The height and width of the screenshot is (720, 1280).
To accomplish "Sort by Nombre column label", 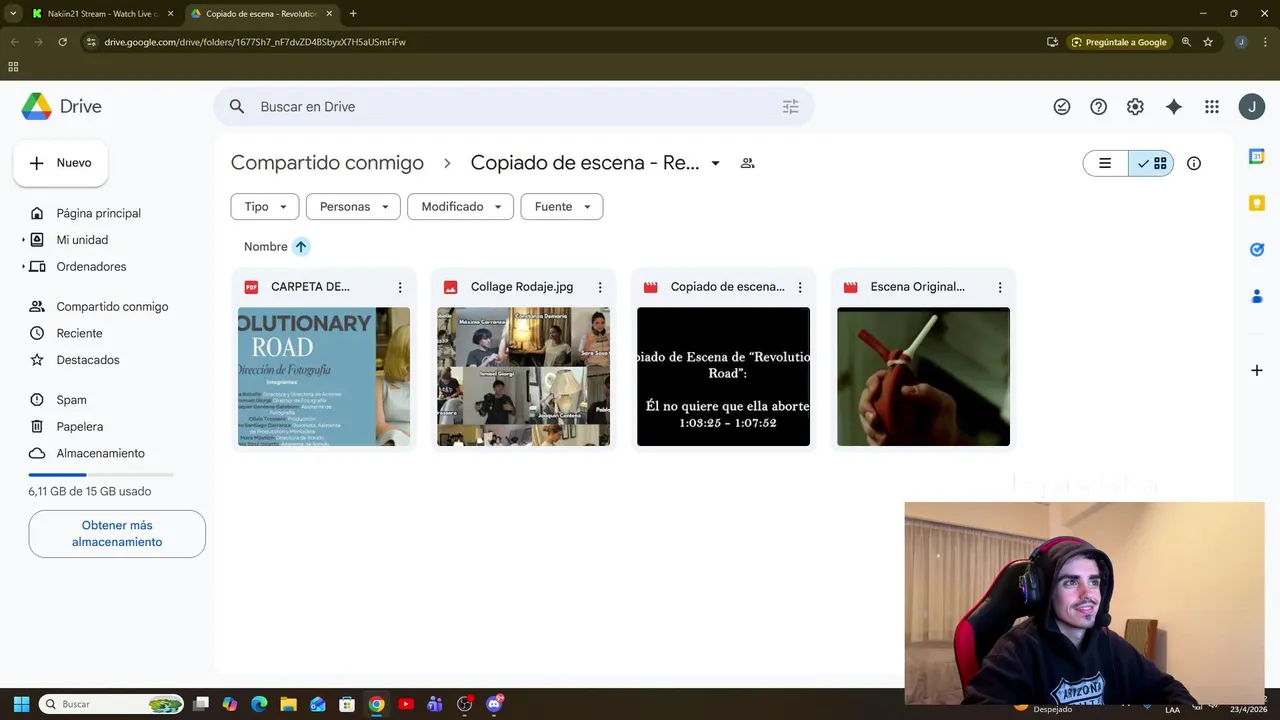I will tap(265, 247).
